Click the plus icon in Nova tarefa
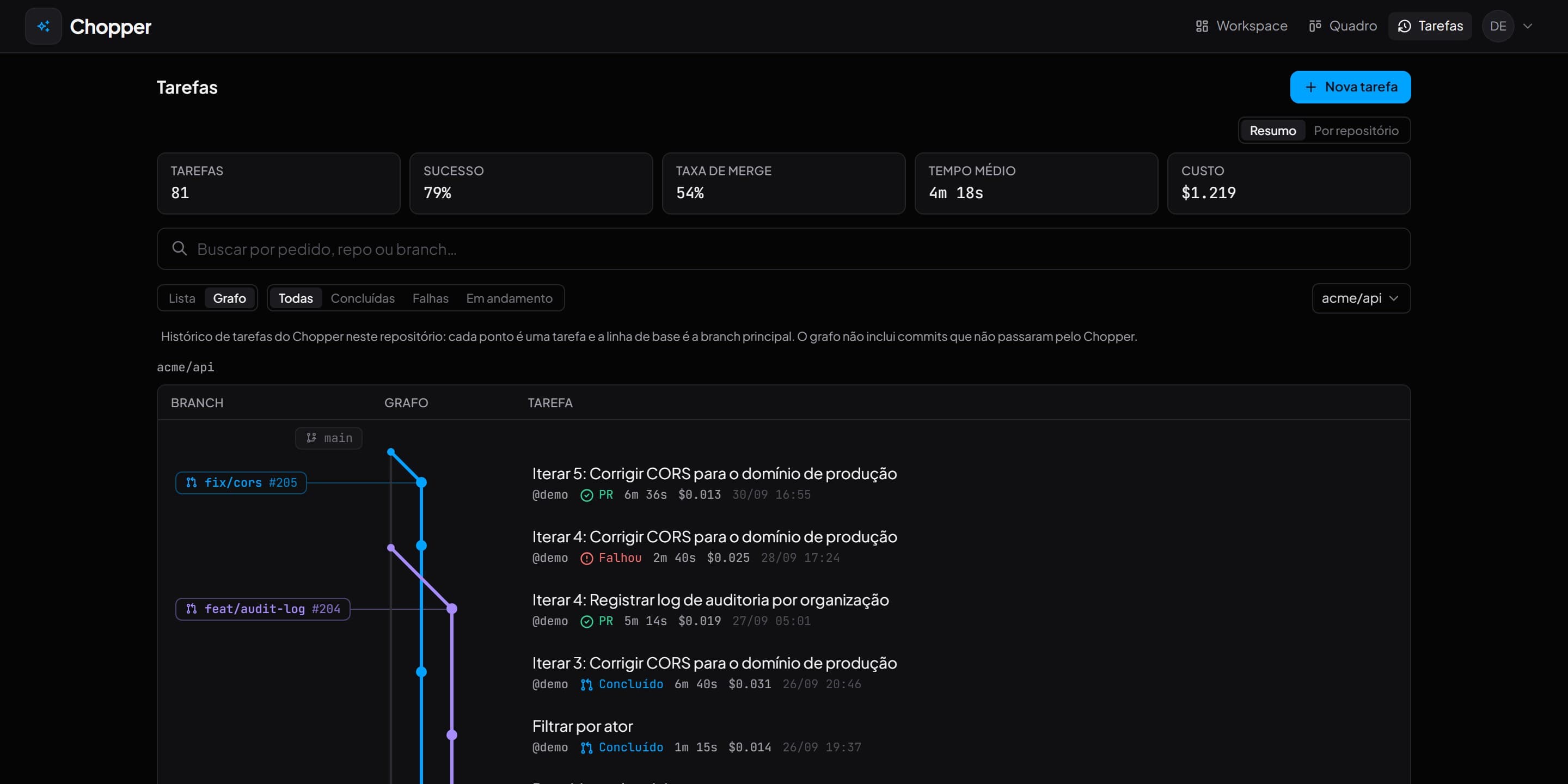1568x784 pixels. tap(1311, 87)
